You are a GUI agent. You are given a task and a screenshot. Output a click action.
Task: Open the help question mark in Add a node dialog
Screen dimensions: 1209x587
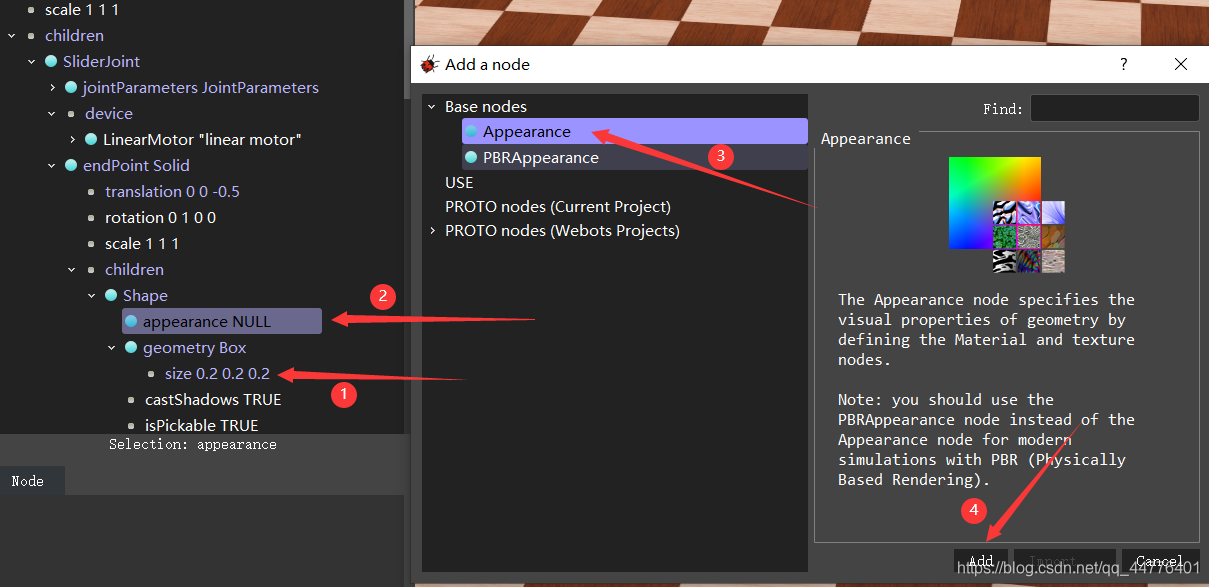point(1124,64)
